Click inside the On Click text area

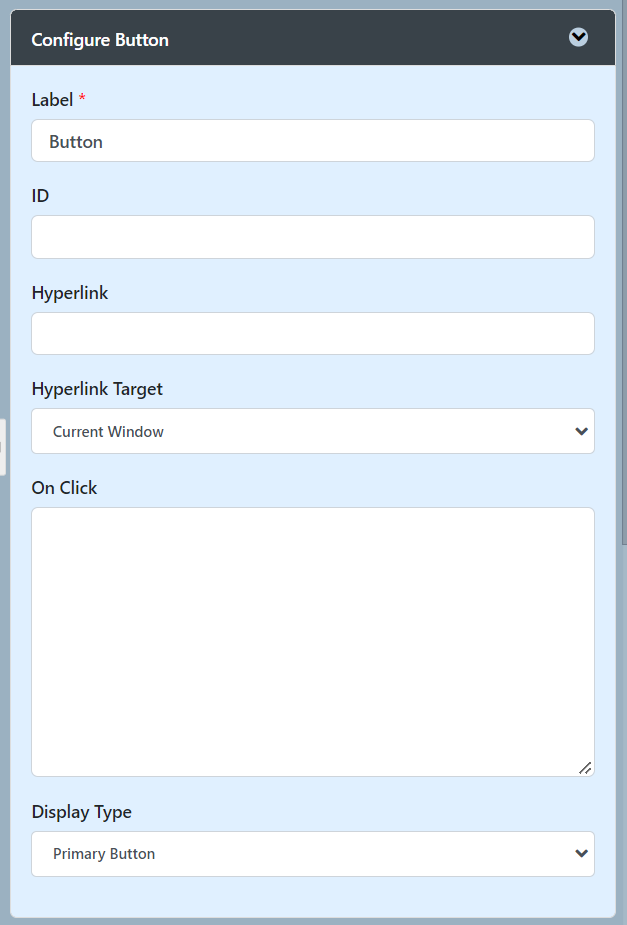312,640
